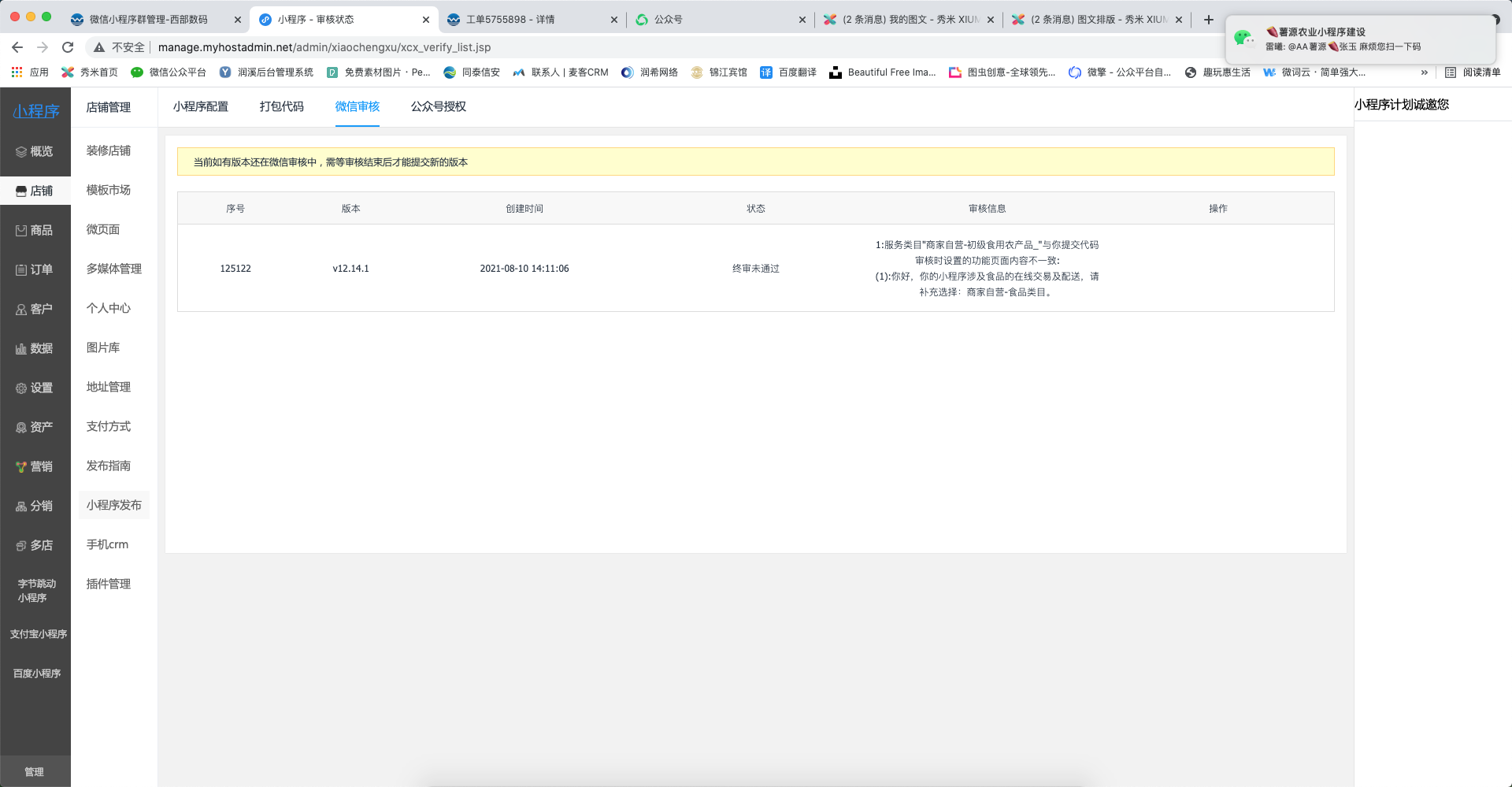Open the 公众号授权 tab
The image size is (1512, 787).
pyautogui.click(x=438, y=106)
